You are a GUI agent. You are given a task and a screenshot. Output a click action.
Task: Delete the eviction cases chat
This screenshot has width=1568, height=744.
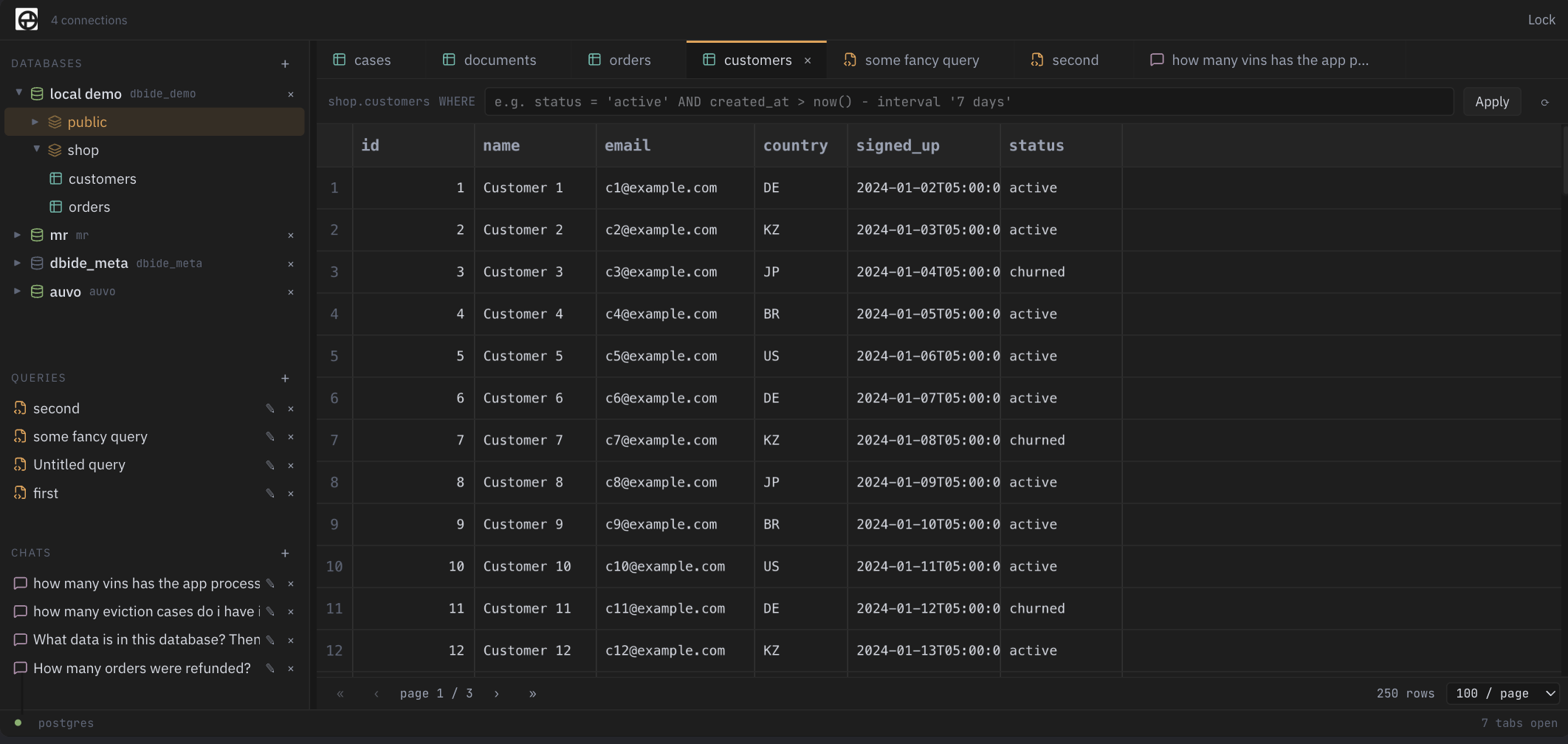coord(291,612)
